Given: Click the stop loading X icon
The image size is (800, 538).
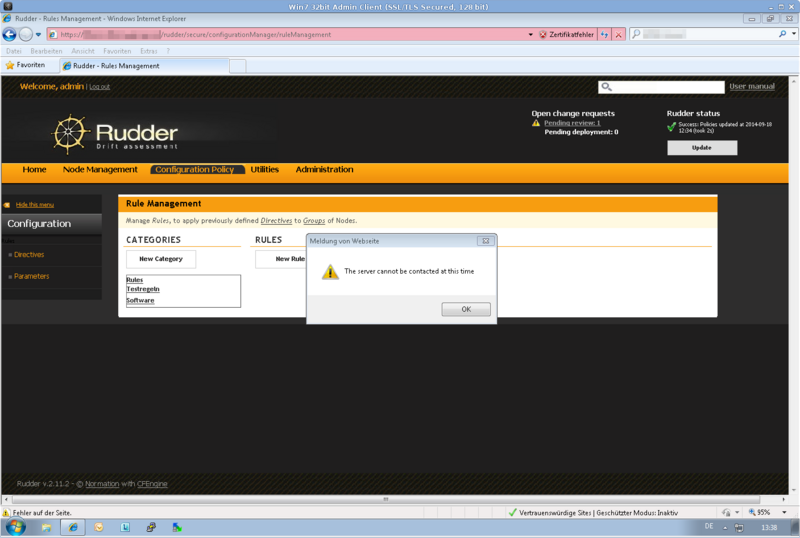Looking at the screenshot, I should (618, 34).
